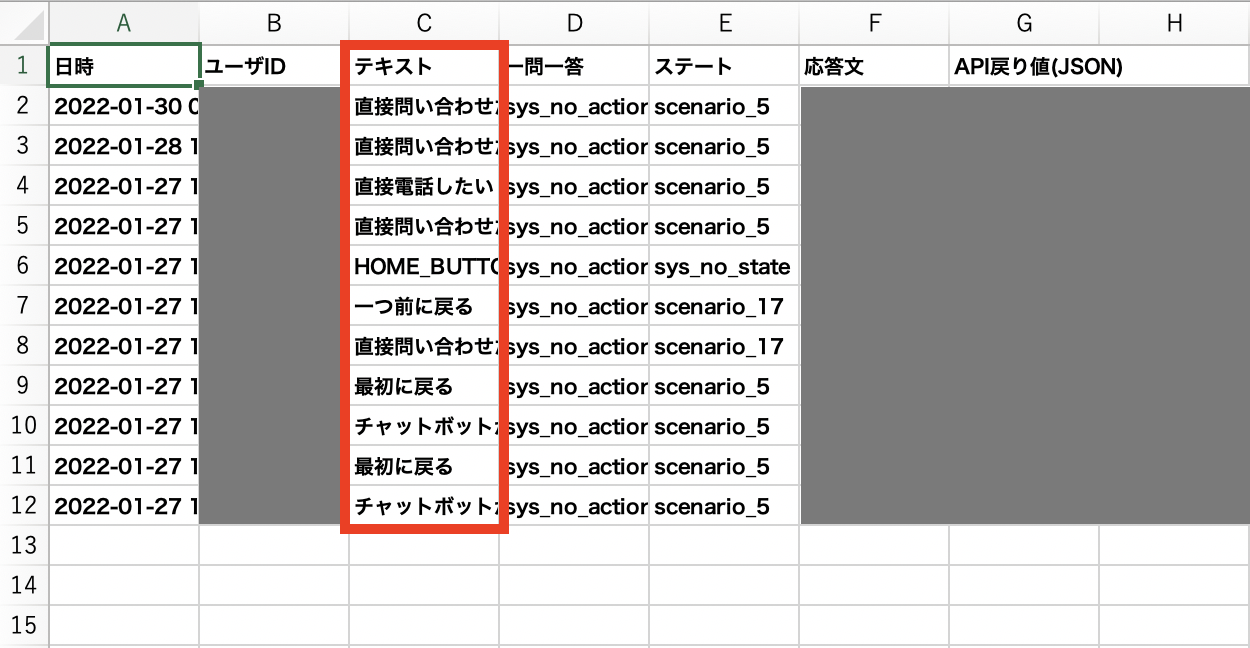This screenshot has width=1250, height=648.
Task: Select the 直接問い合わせ cell in row 5
Action: 424,226
